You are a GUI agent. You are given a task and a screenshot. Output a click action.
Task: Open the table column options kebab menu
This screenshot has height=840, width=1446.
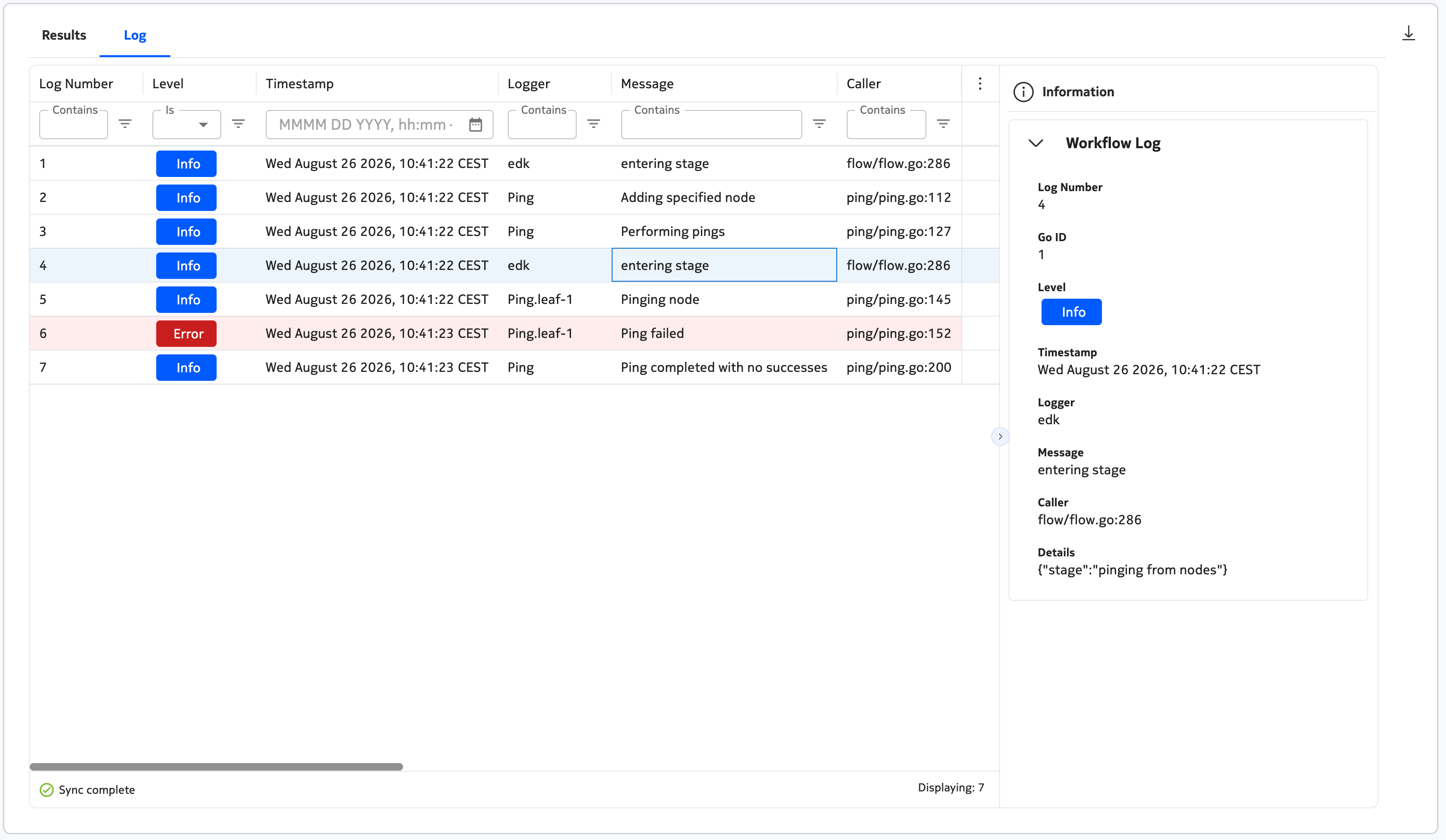[980, 84]
